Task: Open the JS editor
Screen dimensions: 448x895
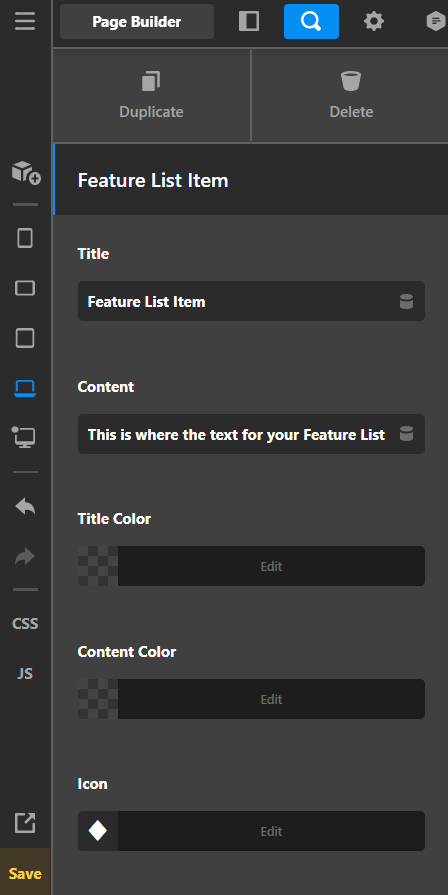Action: (x=25, y=674)
